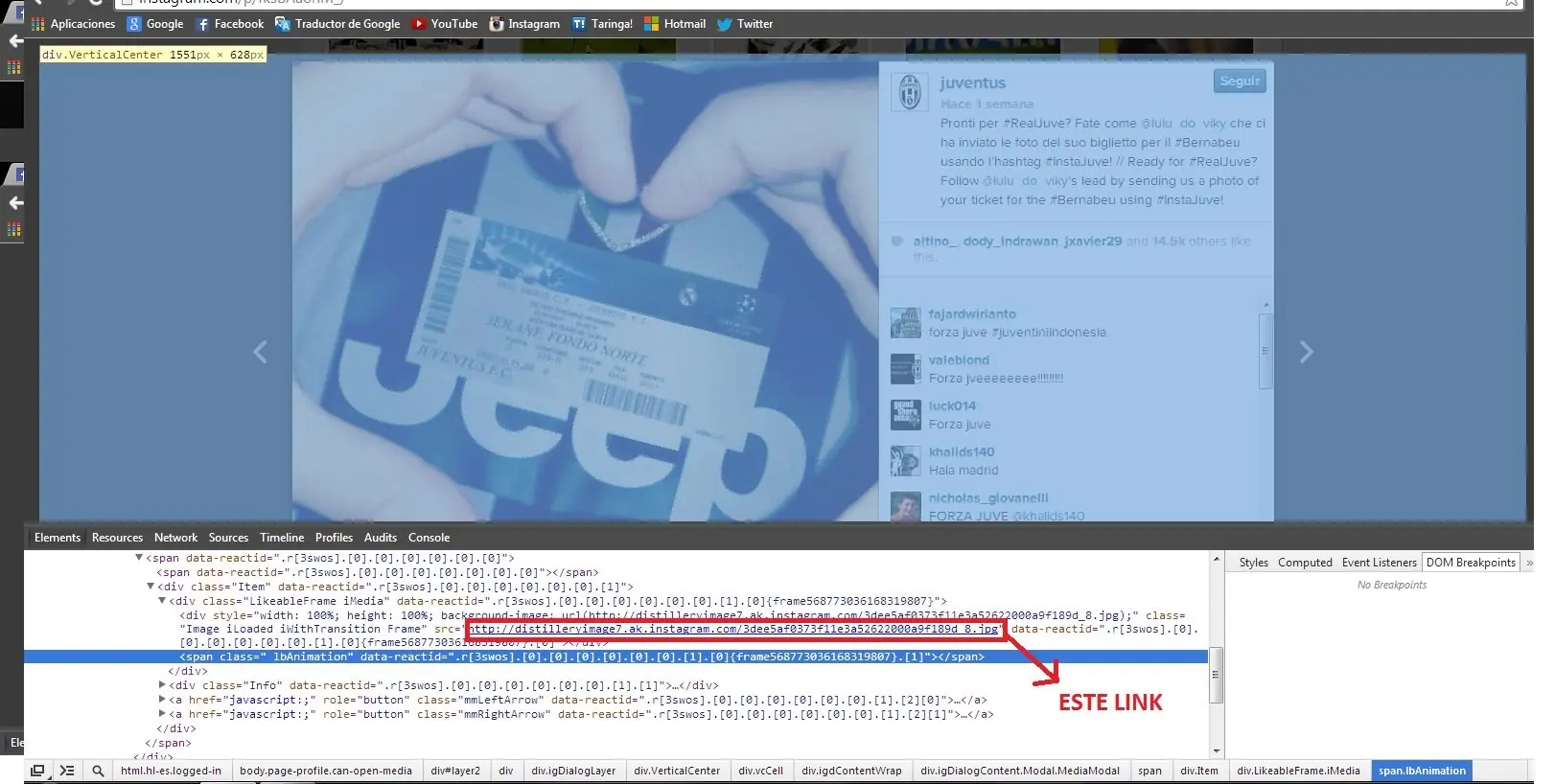The width and height of the screenshot is (1555, 784).
Task: Open nicholas_giovanelli's profile link
Action: (x=988, y=498)
